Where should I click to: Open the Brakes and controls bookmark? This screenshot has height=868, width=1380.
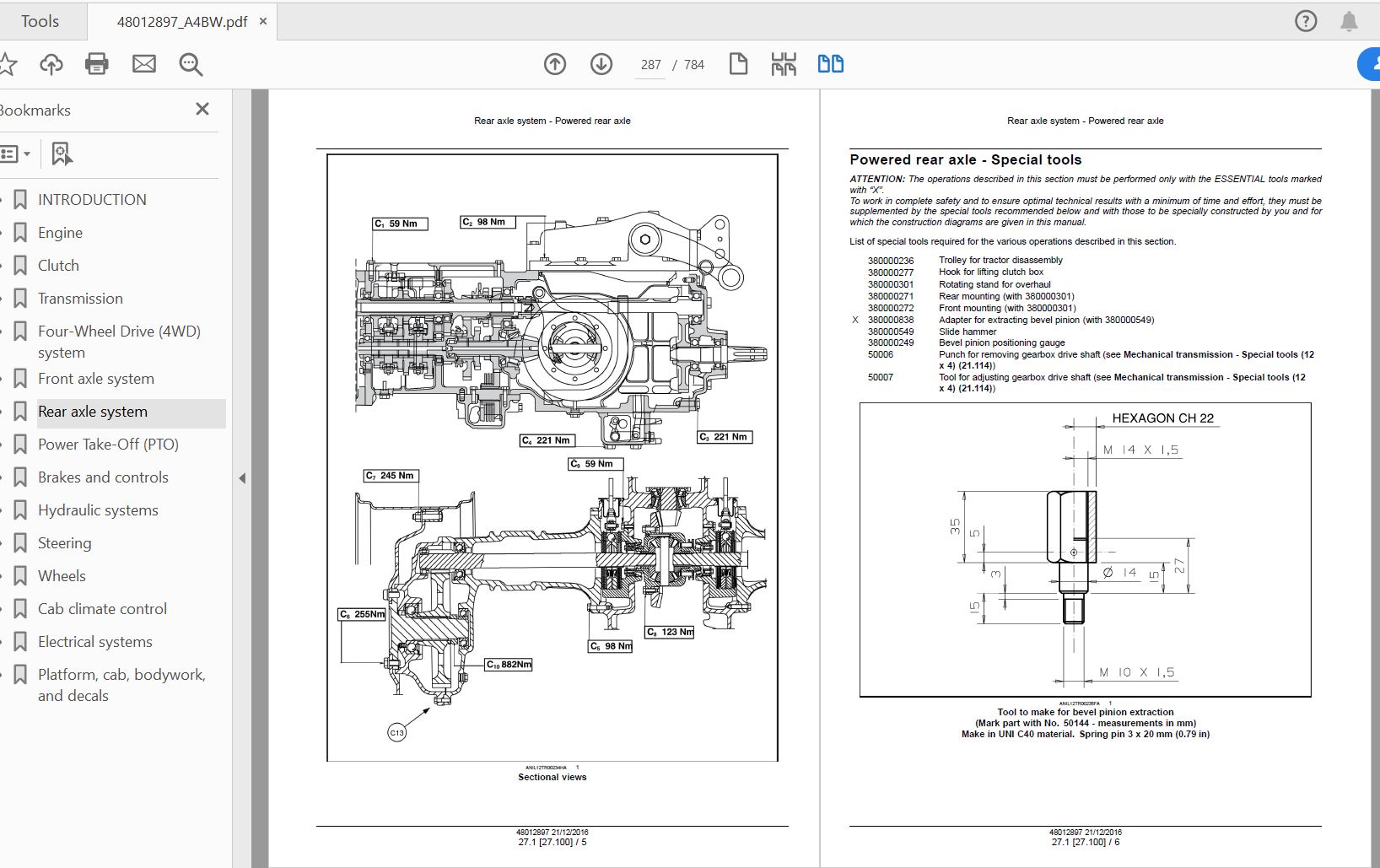[x=103, y=477]
